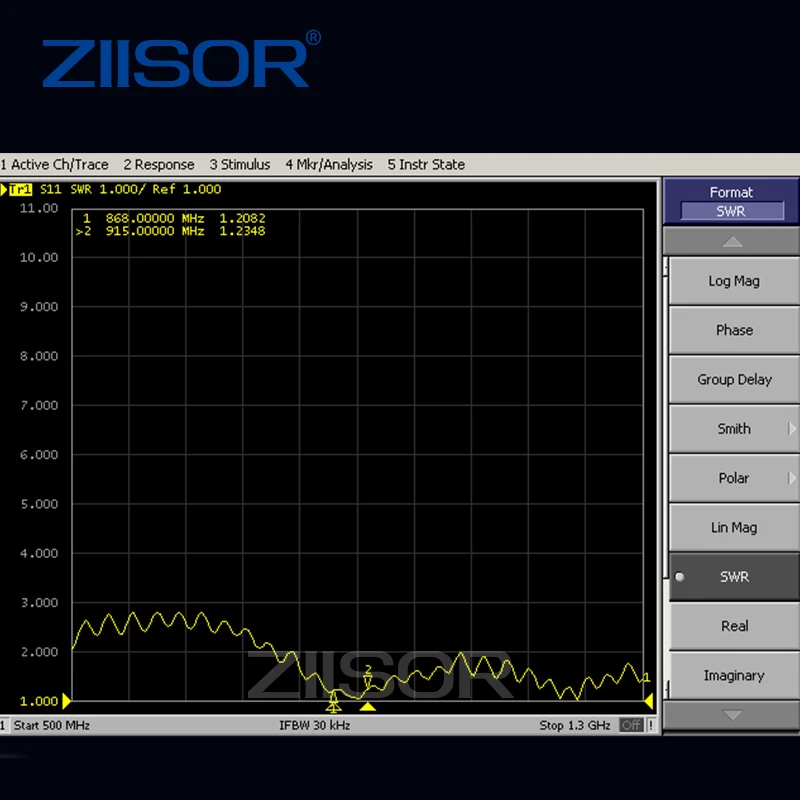Screen dimensions: 800x800
Task: Open the Response menu
Action: [x=159, y=165]
